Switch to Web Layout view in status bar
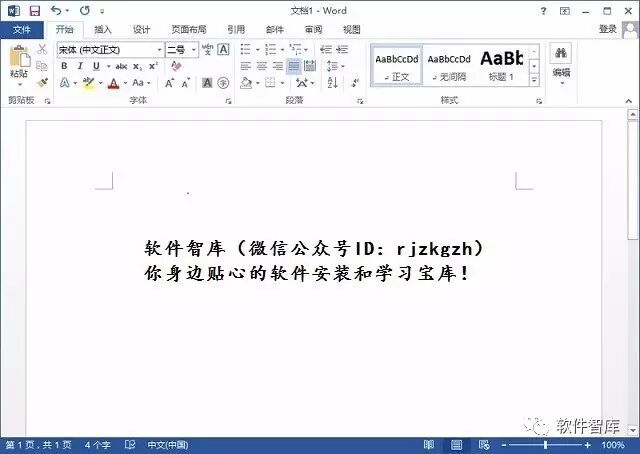Image resolution: width=640 pixels, height=454 pixels. click(x=484, y=445)
